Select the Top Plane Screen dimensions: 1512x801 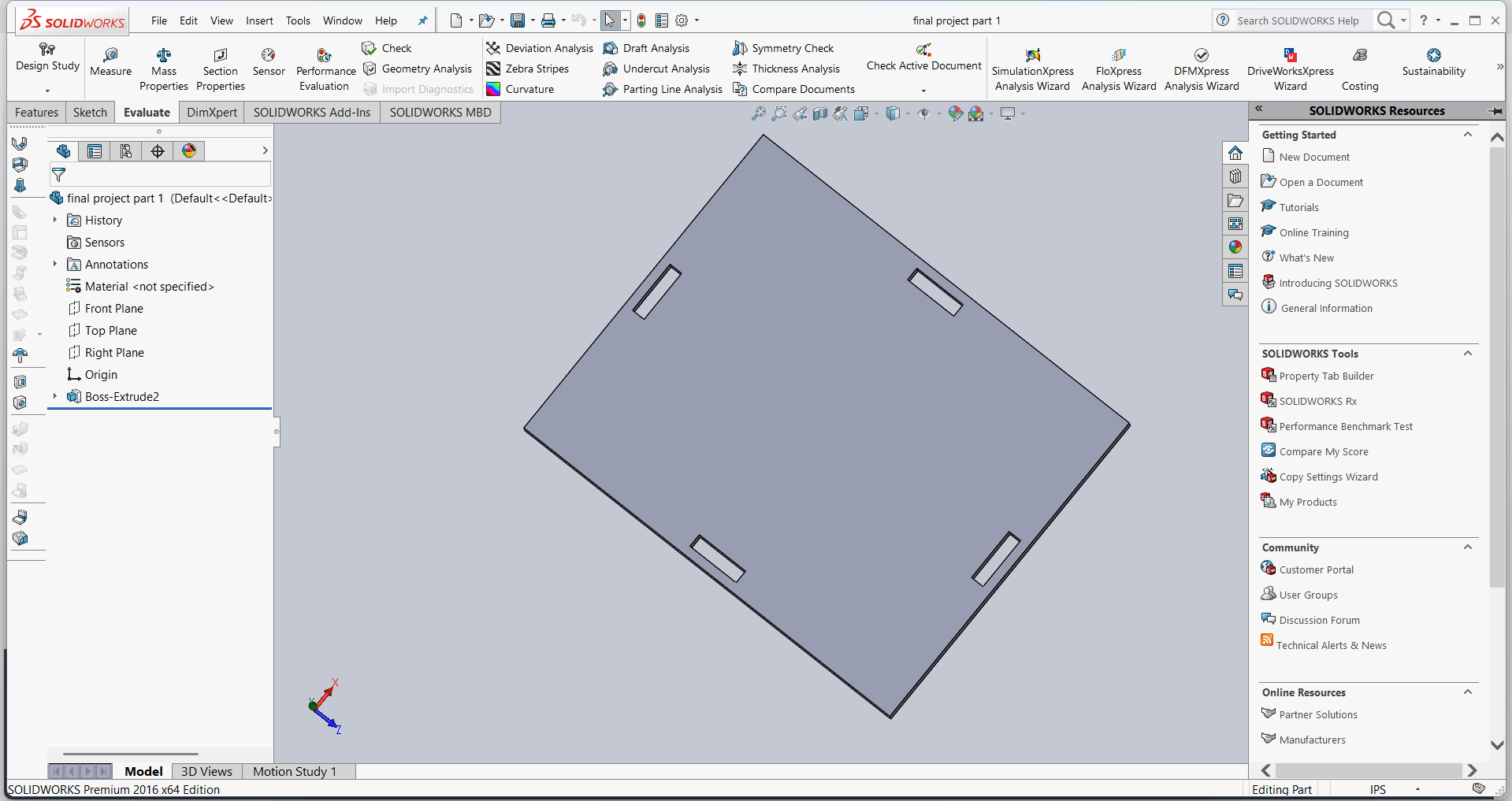[111, 331]
